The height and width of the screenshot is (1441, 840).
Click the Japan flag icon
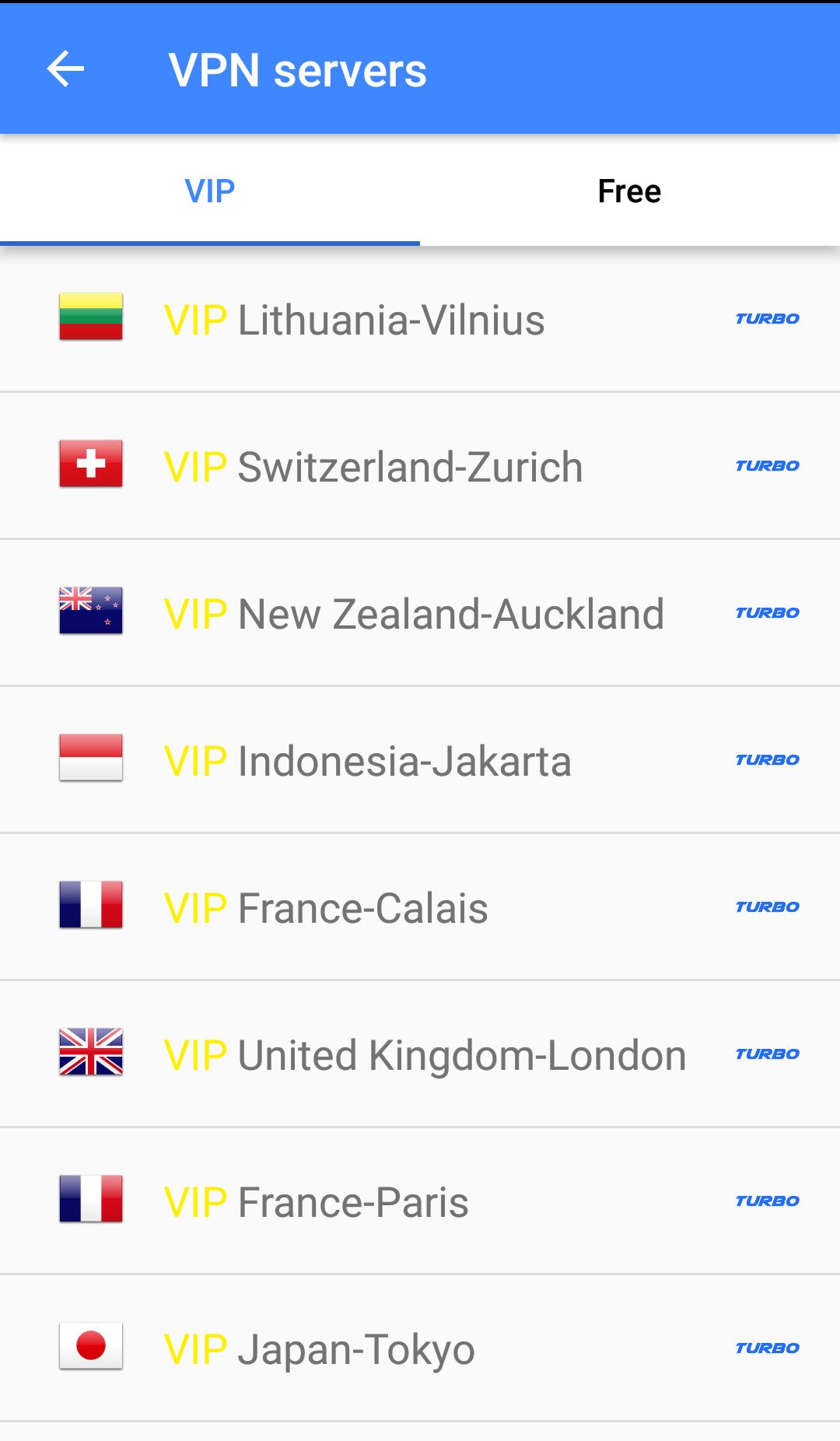(x=91, y=1346)
